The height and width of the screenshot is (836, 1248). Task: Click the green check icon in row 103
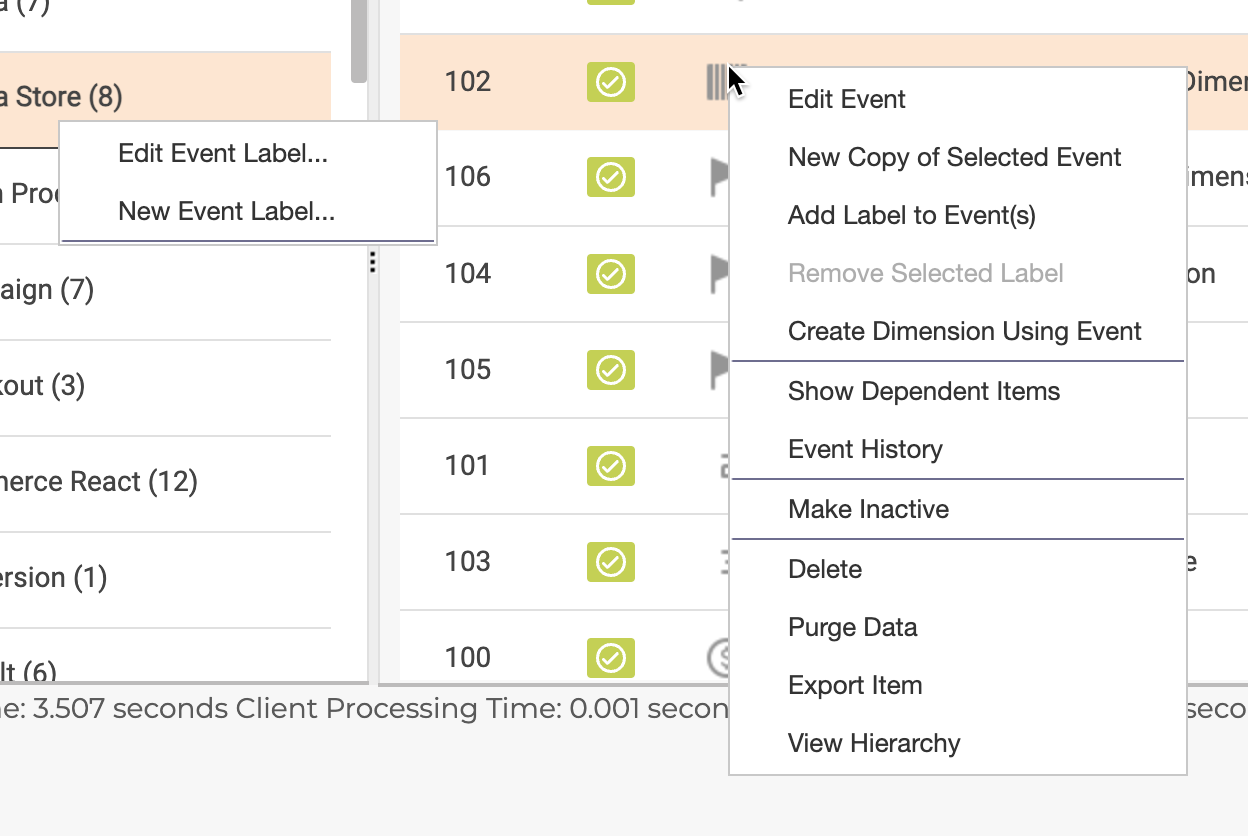[x=610, y=562]
